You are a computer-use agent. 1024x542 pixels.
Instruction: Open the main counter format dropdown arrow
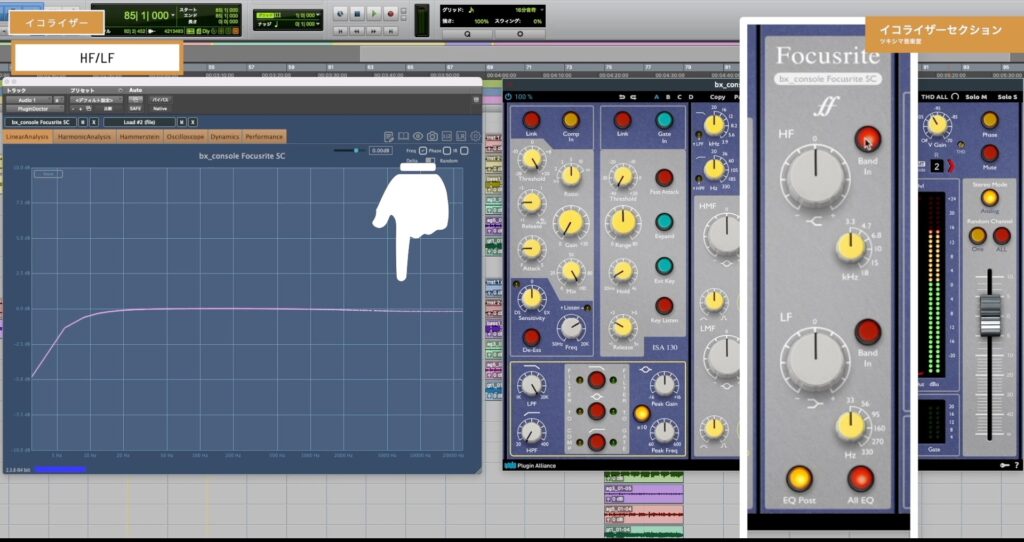(172, 15)
